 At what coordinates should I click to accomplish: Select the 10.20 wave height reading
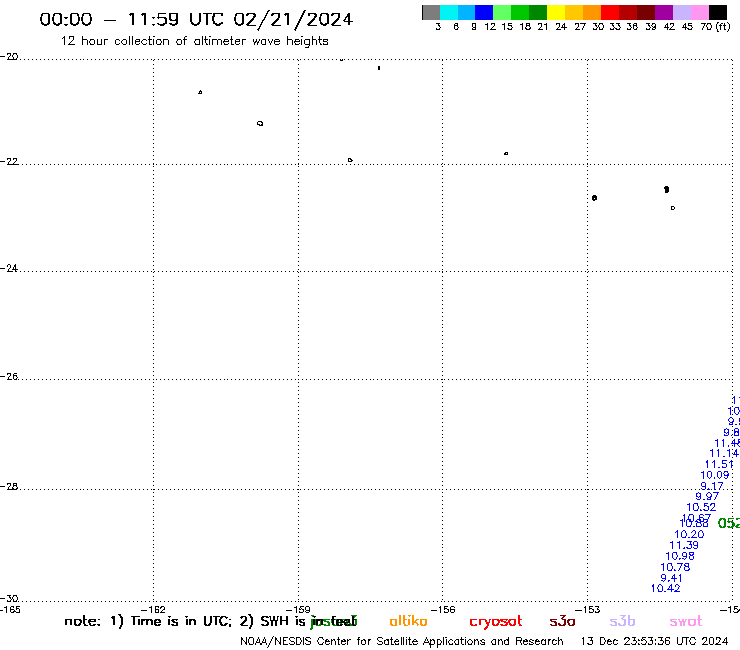[689, 534]
